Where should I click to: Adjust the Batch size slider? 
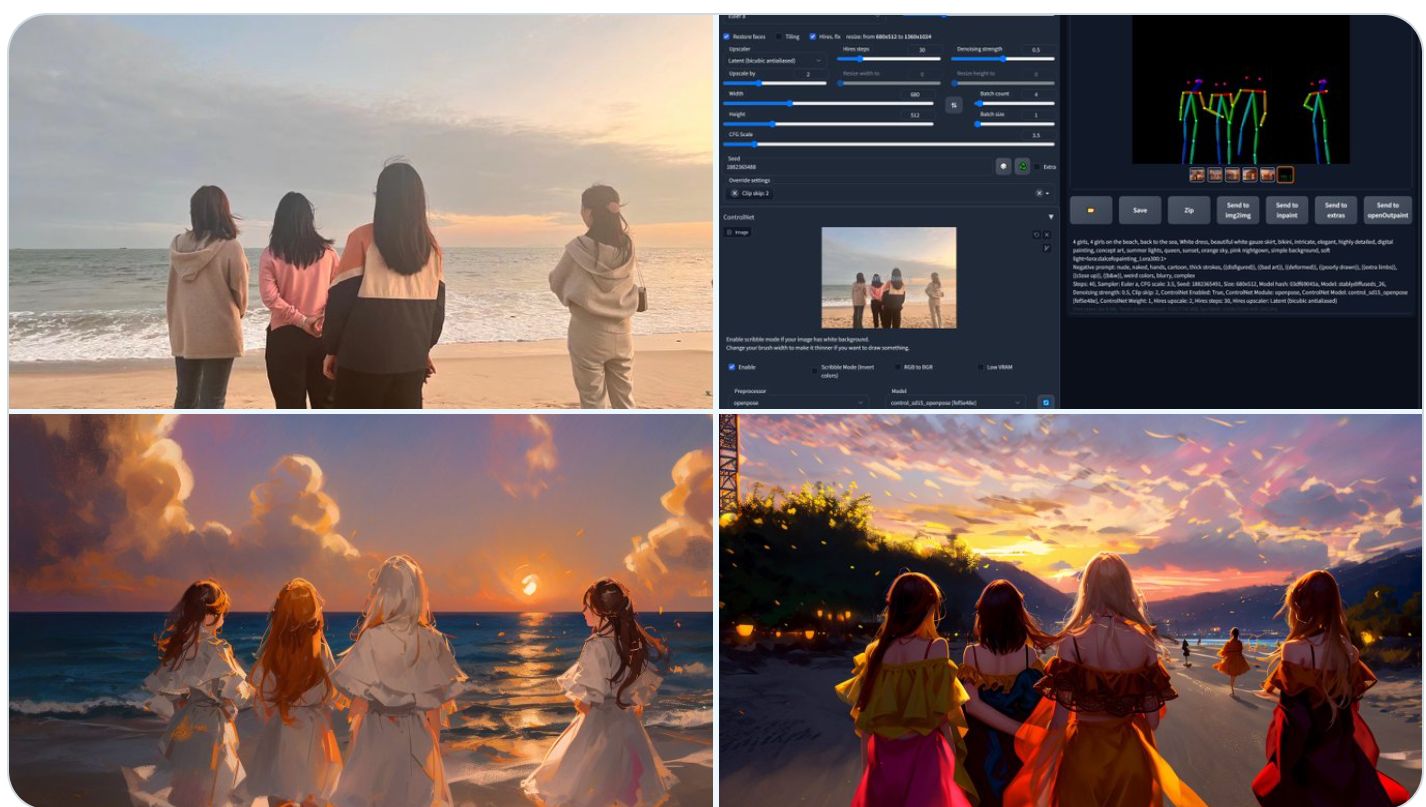(x=1015, y=124)
